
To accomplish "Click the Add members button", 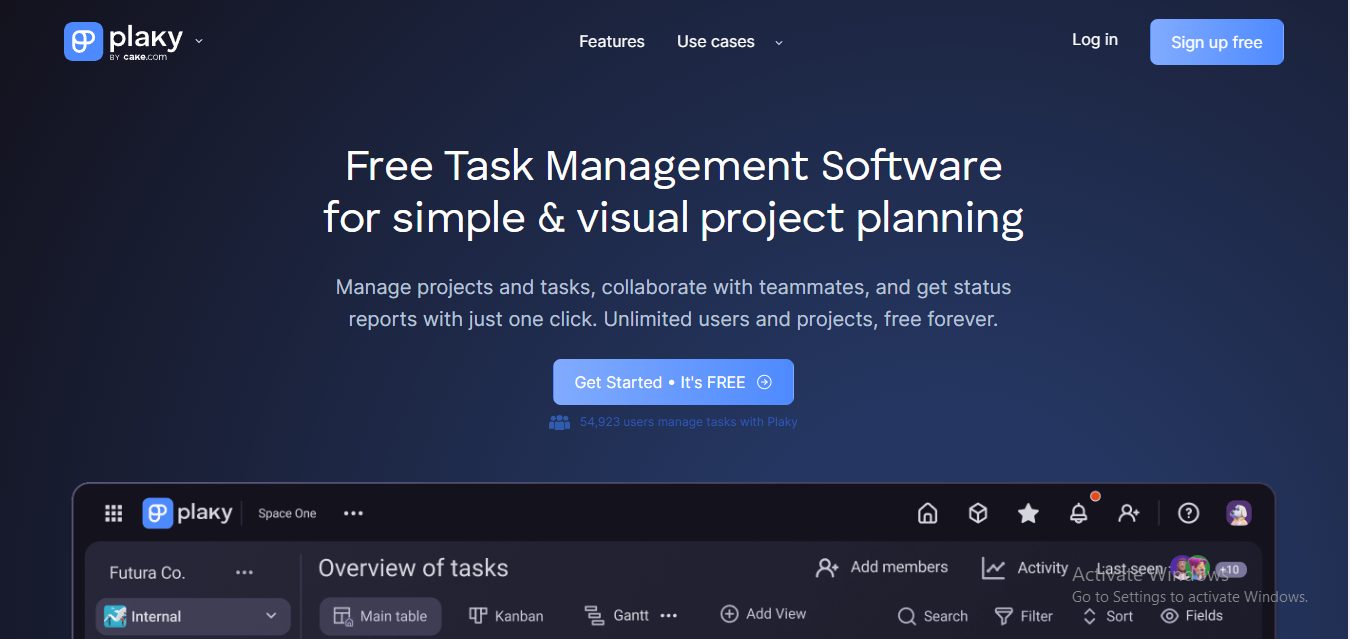I will click(882, 567).
